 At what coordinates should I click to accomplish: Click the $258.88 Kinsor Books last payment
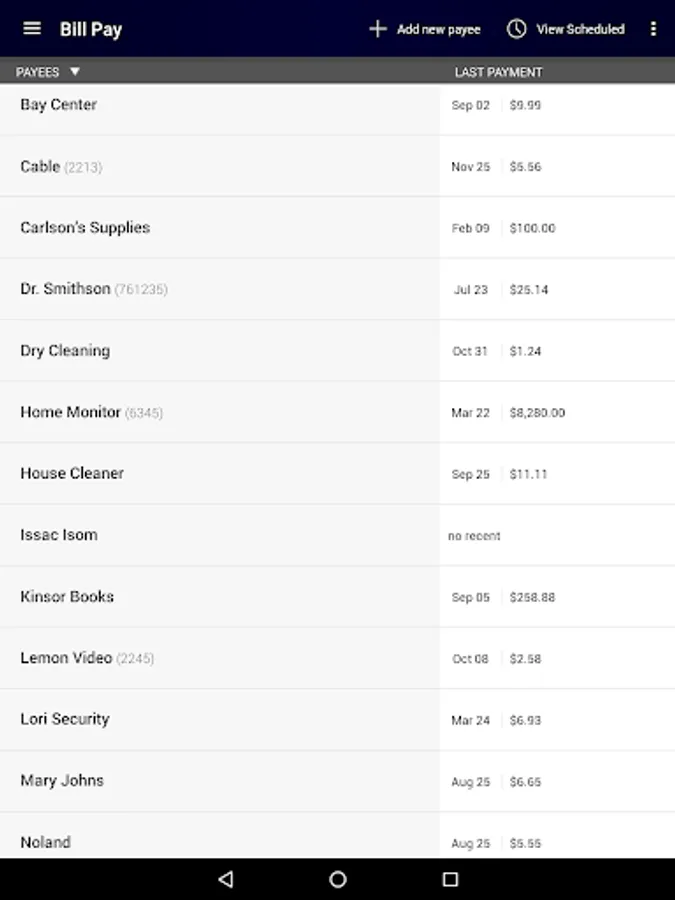pyautogui.click(x=532, y=597)
